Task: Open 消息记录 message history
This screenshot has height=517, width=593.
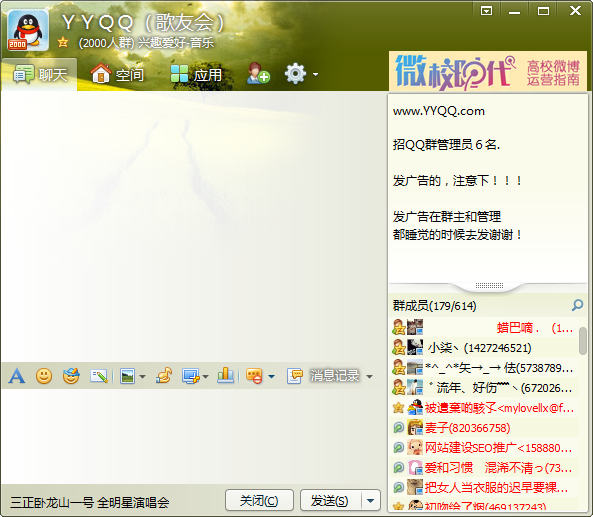Action: (323, 376)
